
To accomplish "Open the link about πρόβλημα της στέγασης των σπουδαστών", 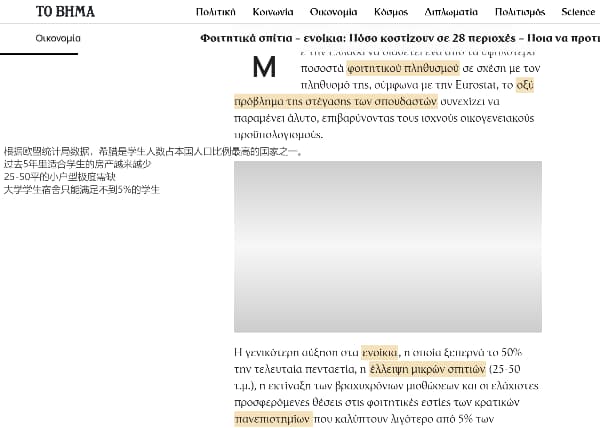I will (336, 101).
